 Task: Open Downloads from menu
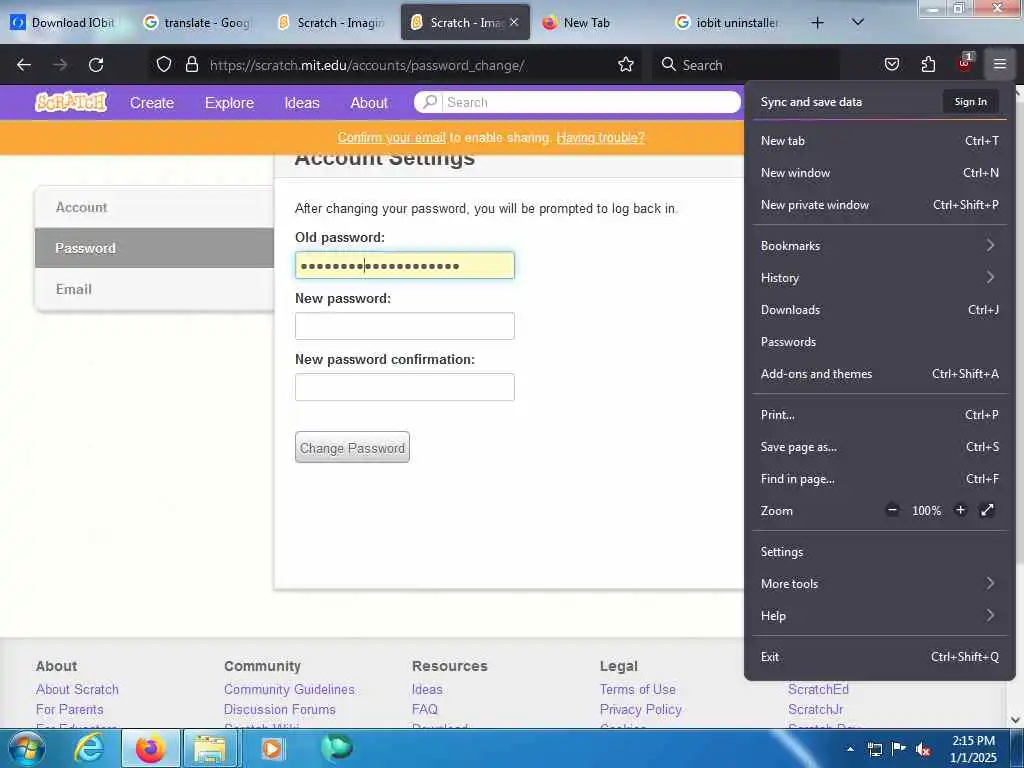[x=878, y=310]
